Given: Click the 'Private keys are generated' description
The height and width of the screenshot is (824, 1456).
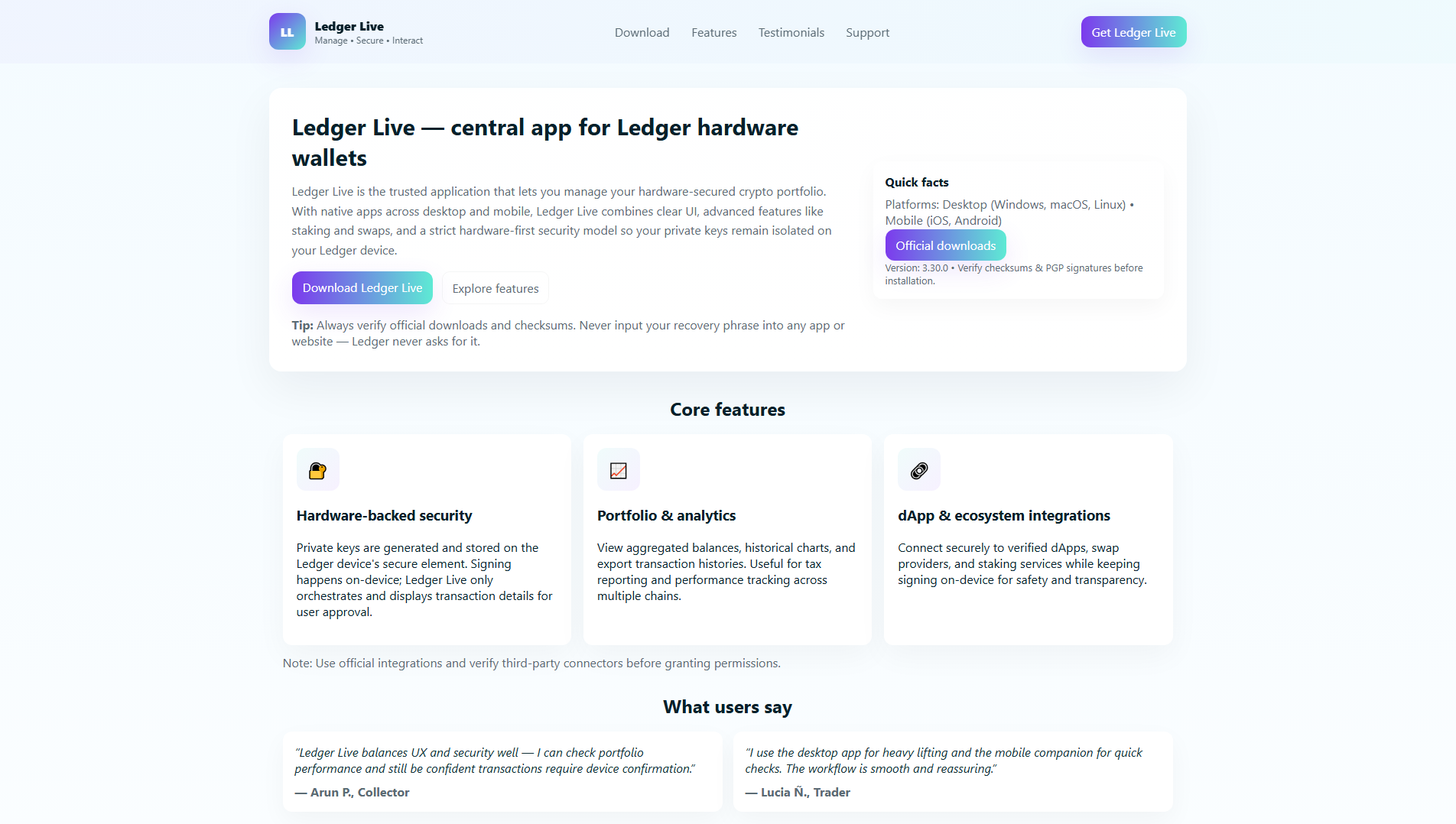Looking at the screenshot, I should [x=424, y=580].
